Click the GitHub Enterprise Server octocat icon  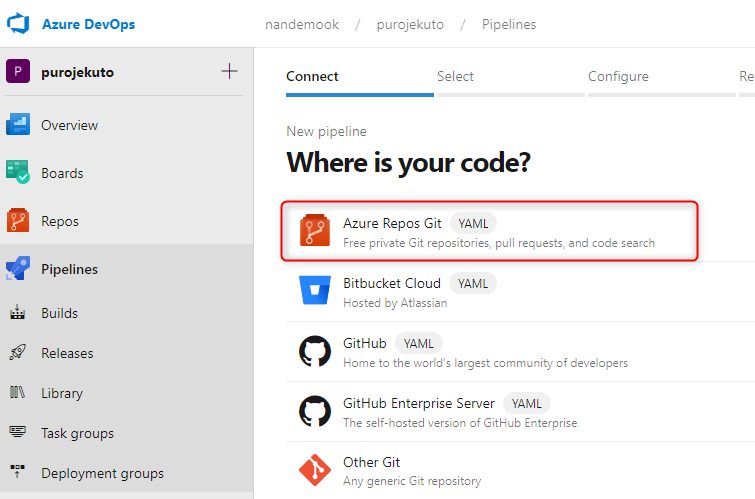coord(315,411)
